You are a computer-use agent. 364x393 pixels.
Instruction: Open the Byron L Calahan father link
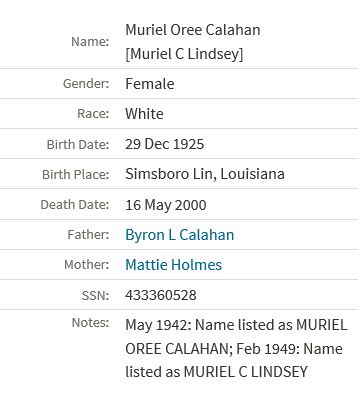(179, 235)
